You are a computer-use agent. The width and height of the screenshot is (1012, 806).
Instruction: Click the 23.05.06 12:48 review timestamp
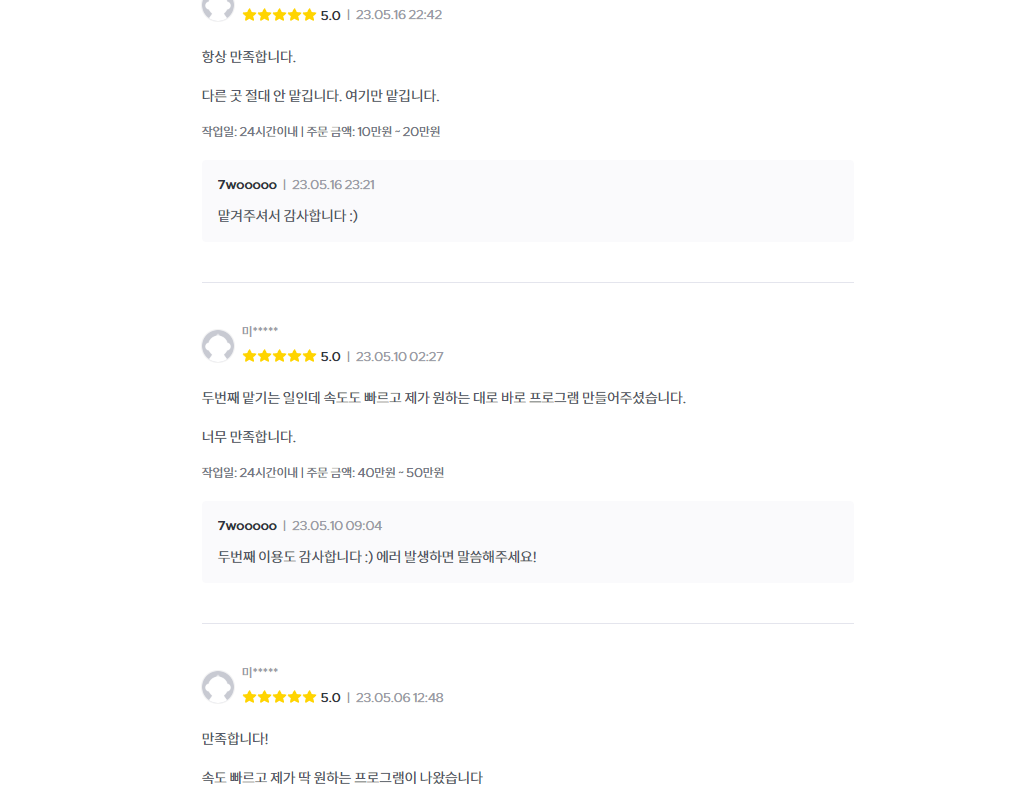[x=399, y=697]
